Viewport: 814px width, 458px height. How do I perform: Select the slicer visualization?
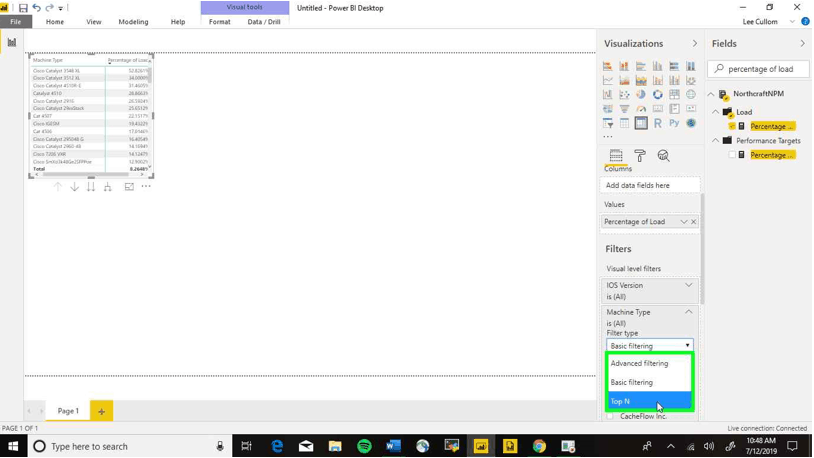607,123
